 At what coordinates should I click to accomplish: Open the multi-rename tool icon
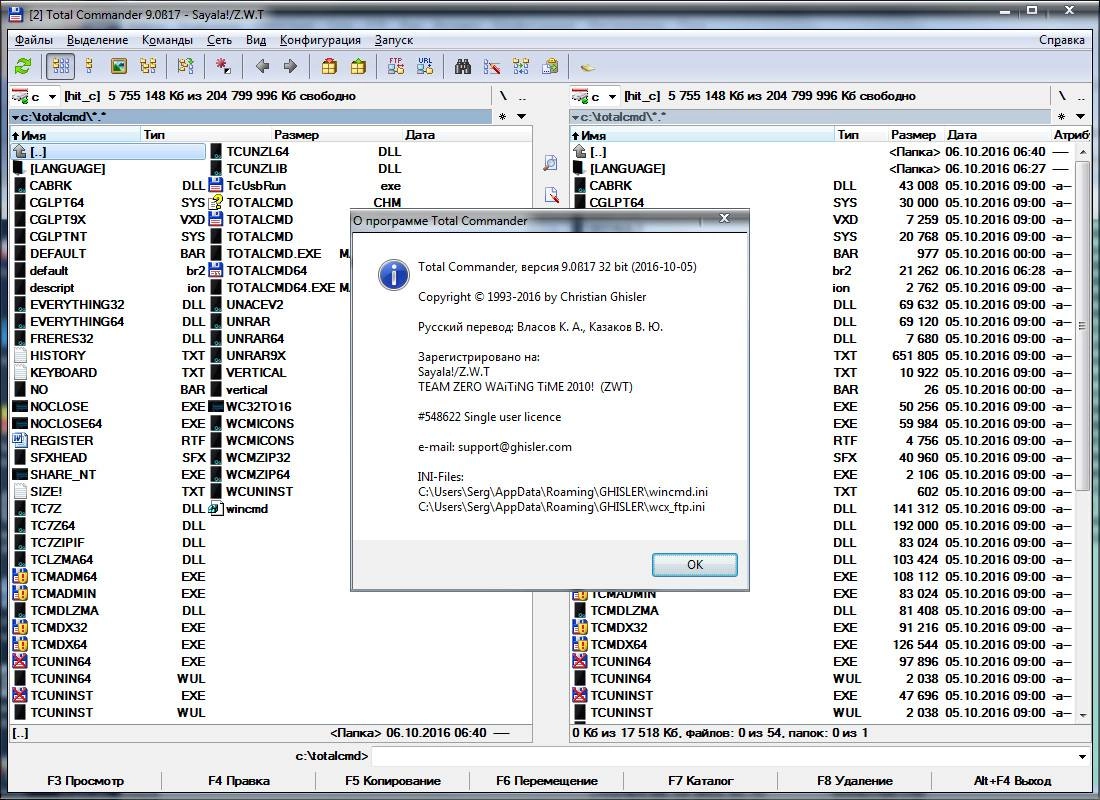click(492, 67)
